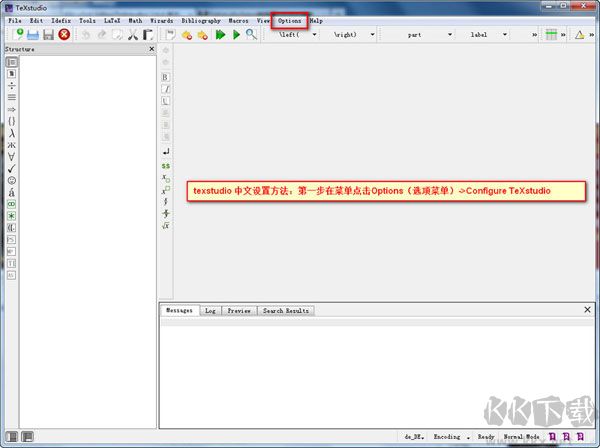Toggle the side panel with the bottom-left icon
Viewport: 600px width, 448px height.
tap(12, 436)
